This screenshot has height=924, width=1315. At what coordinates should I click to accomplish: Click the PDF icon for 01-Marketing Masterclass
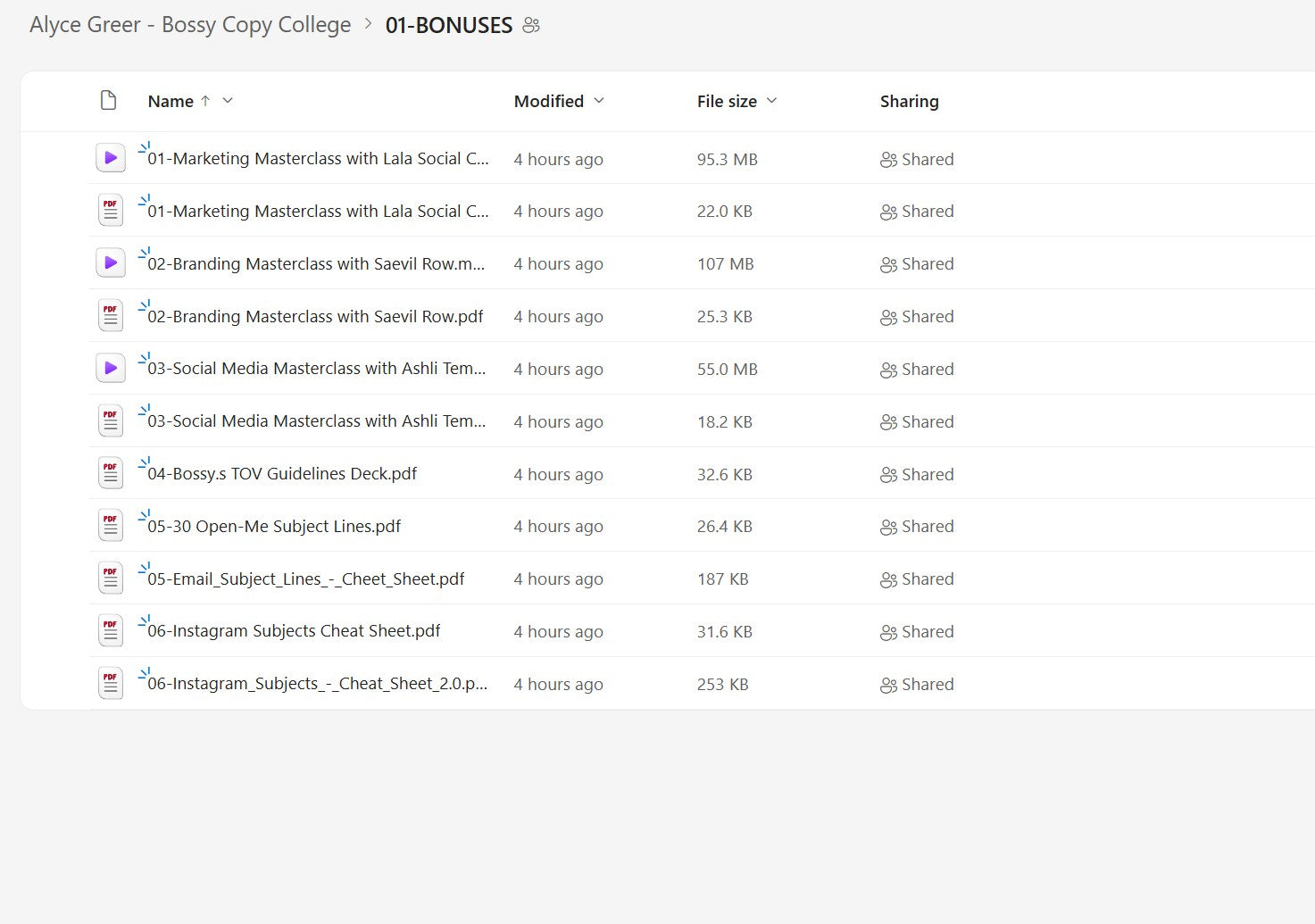110,210
